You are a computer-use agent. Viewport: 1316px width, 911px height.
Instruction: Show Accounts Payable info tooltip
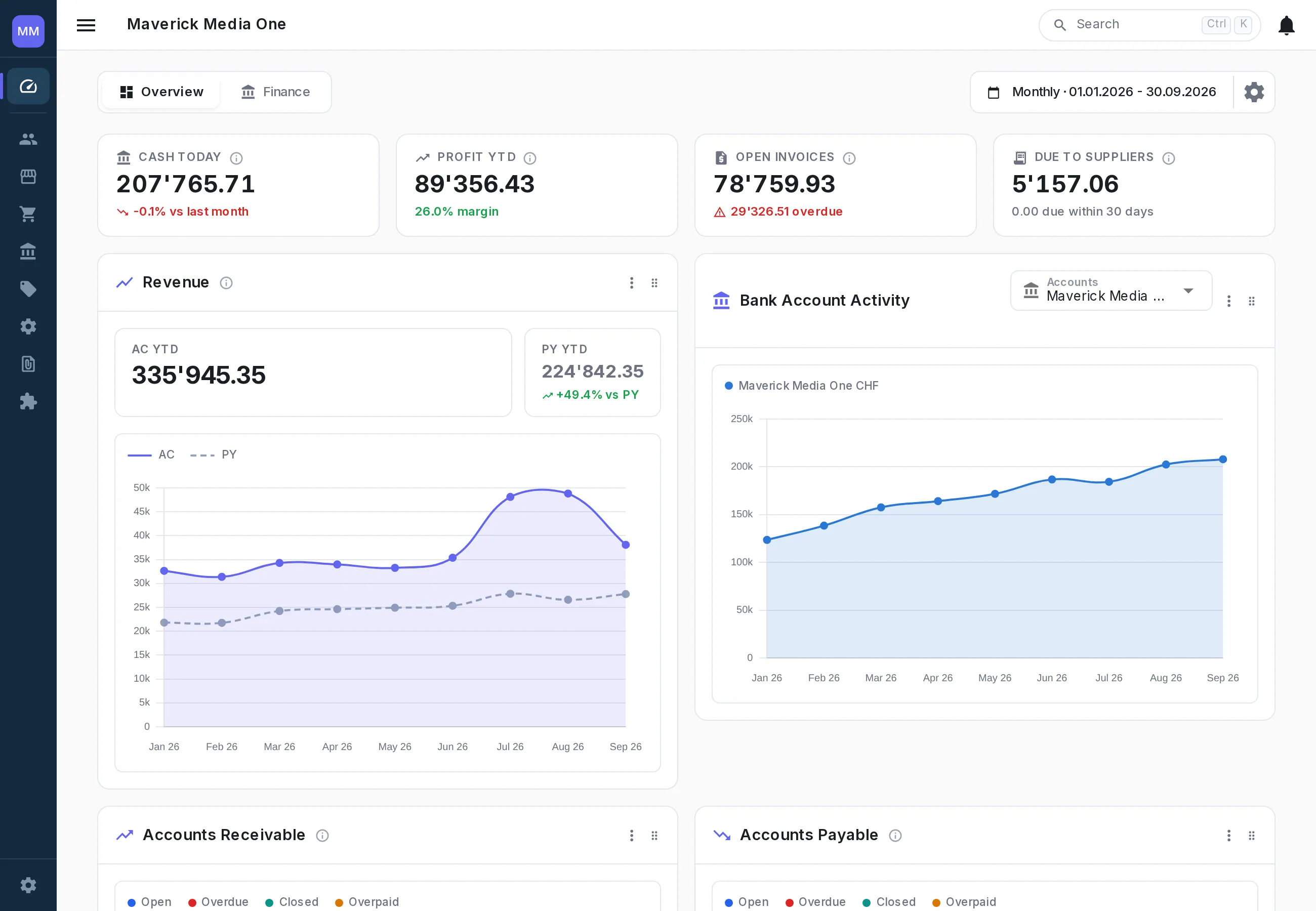895,835
